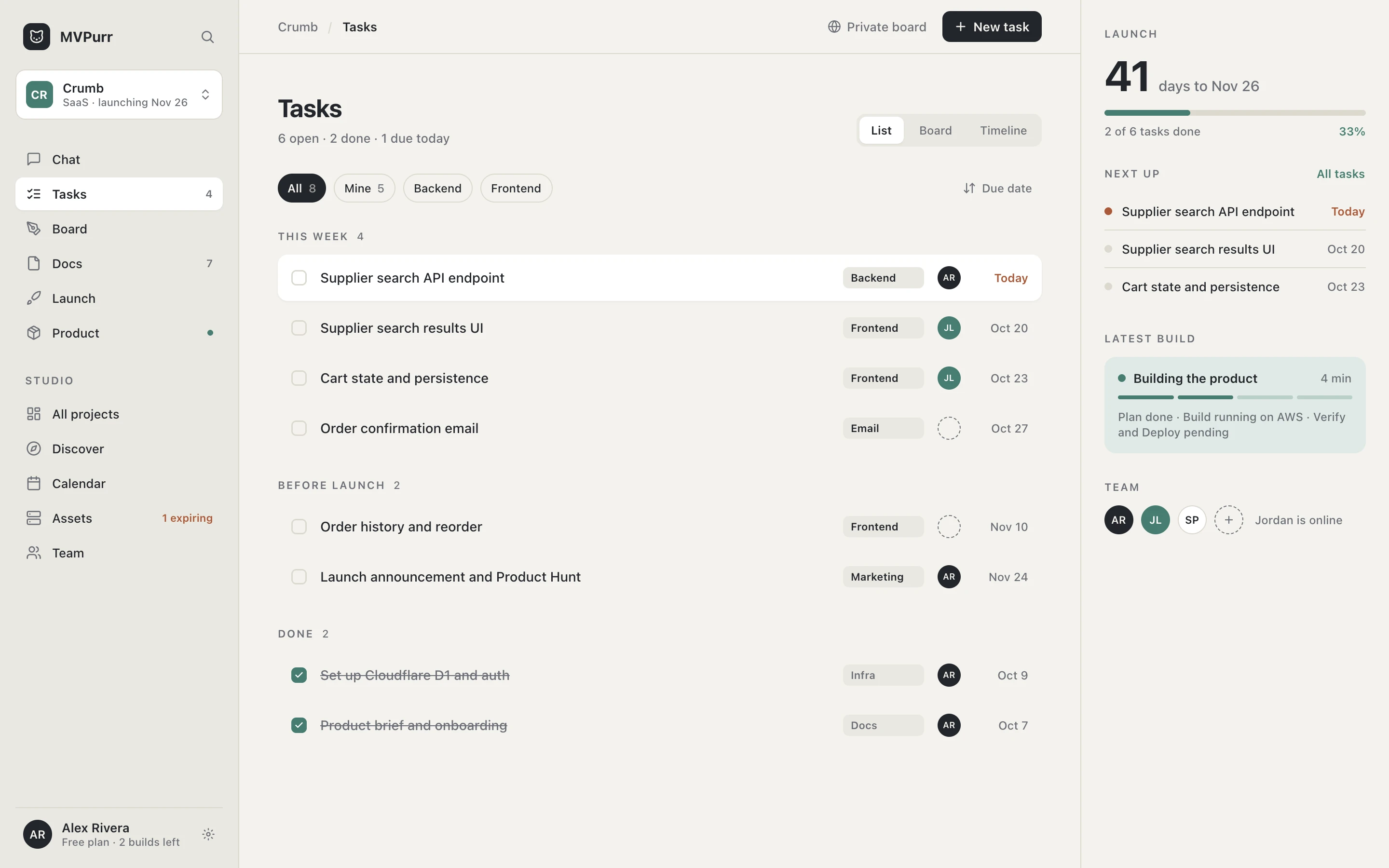Open the Building the product build card
Image resolution: width=1389 pixels, height=868 pixels.
1235,405
